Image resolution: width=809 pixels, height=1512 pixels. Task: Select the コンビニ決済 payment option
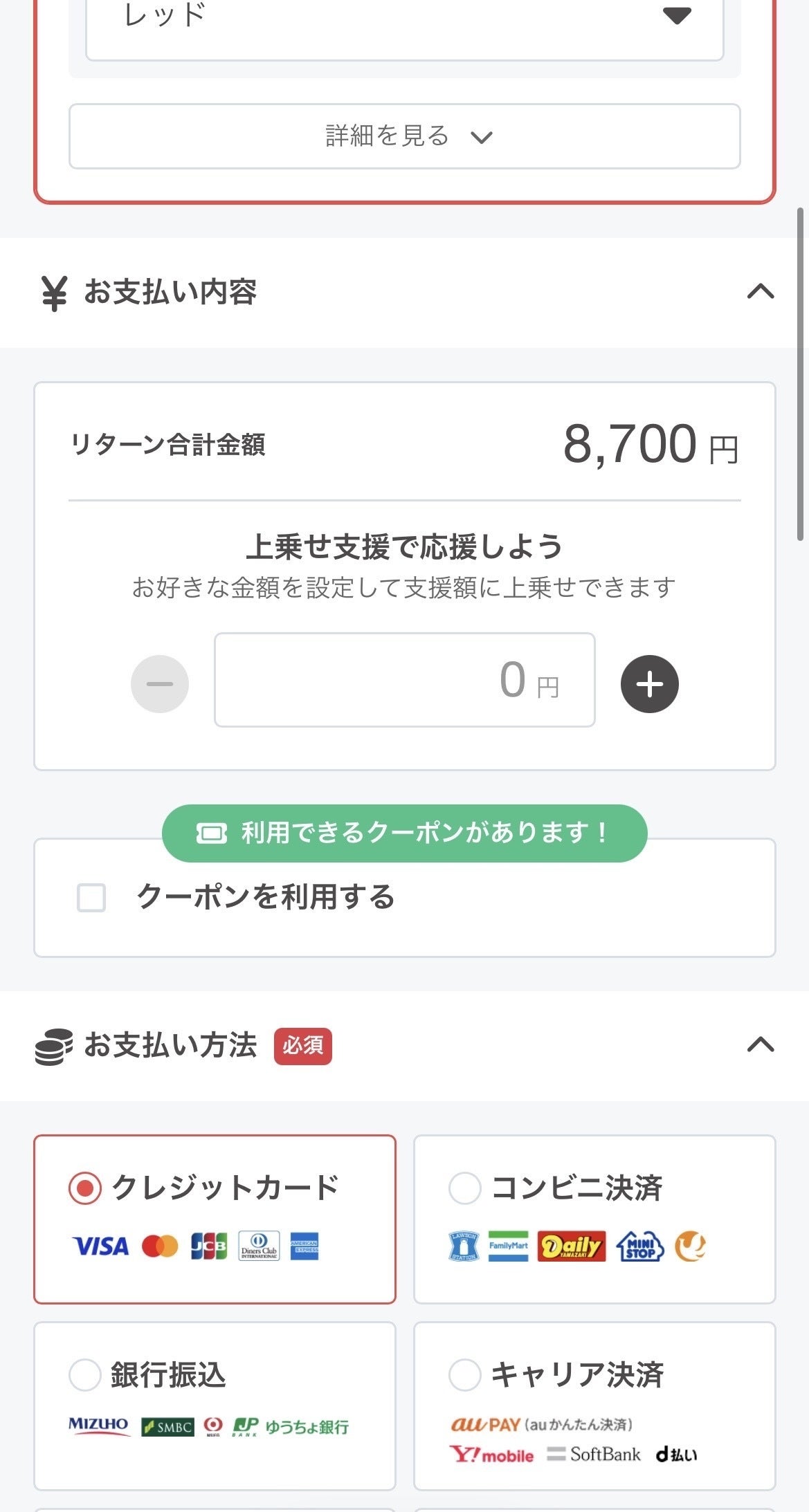(465, 1188)
